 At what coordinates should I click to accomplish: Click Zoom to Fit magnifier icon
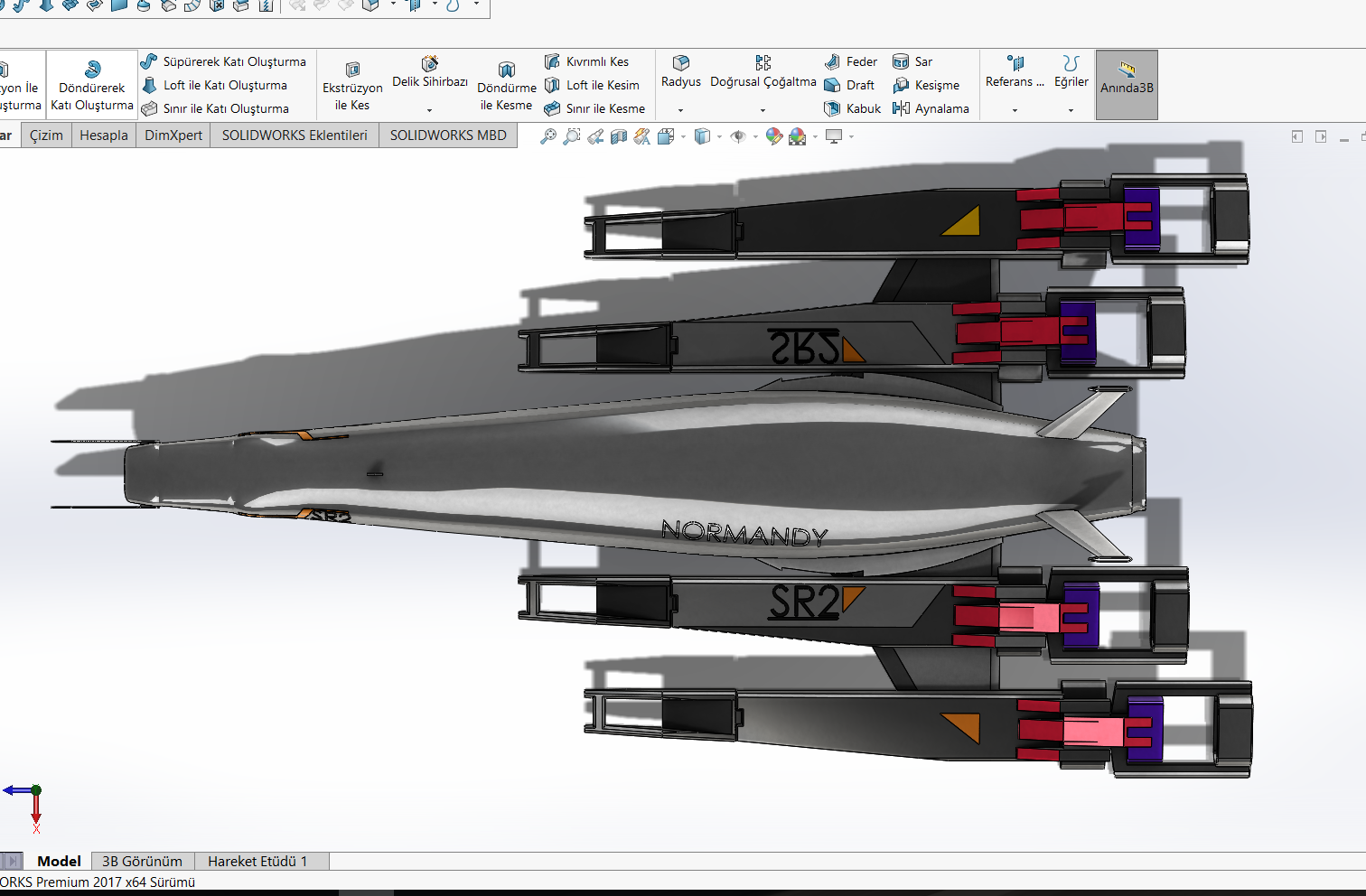click(x=548, y=136)
